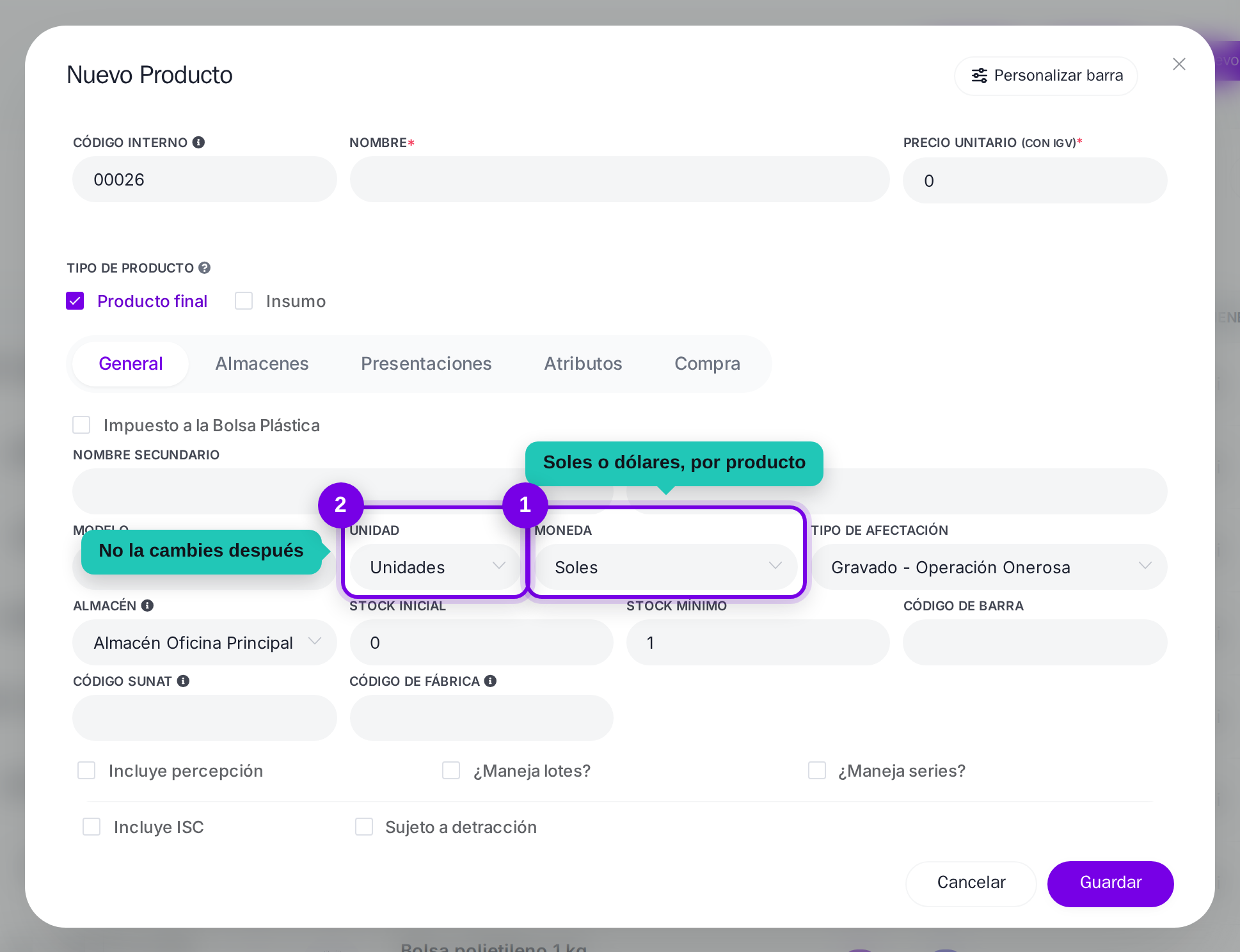Viewport: 1240px width, 952px height.
Task: Click the Stock Mínimo input field
Action: (x=758, y=642)
